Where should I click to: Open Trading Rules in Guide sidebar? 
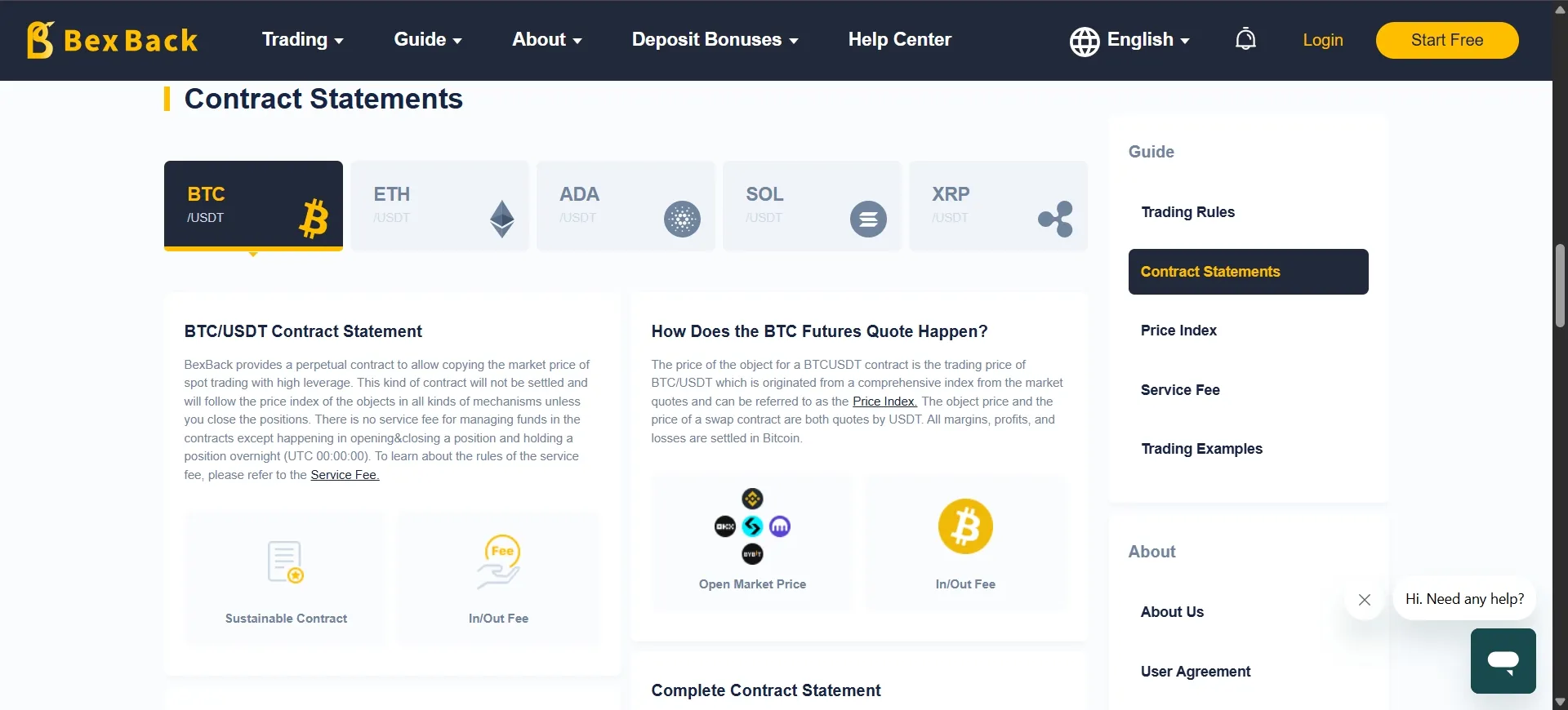(1187, 212)
